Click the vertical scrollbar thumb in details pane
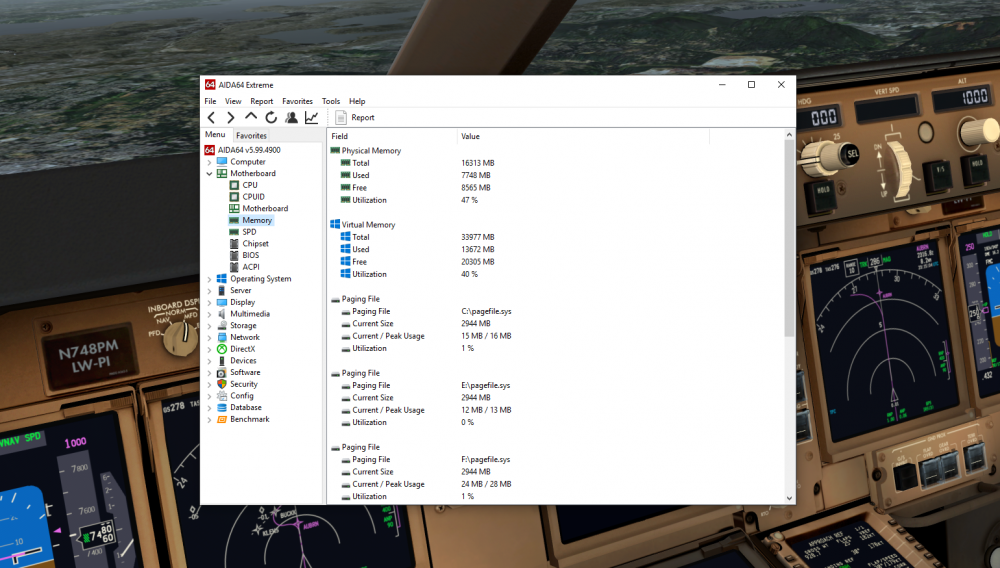1000x568 pixels. [790, 238]
